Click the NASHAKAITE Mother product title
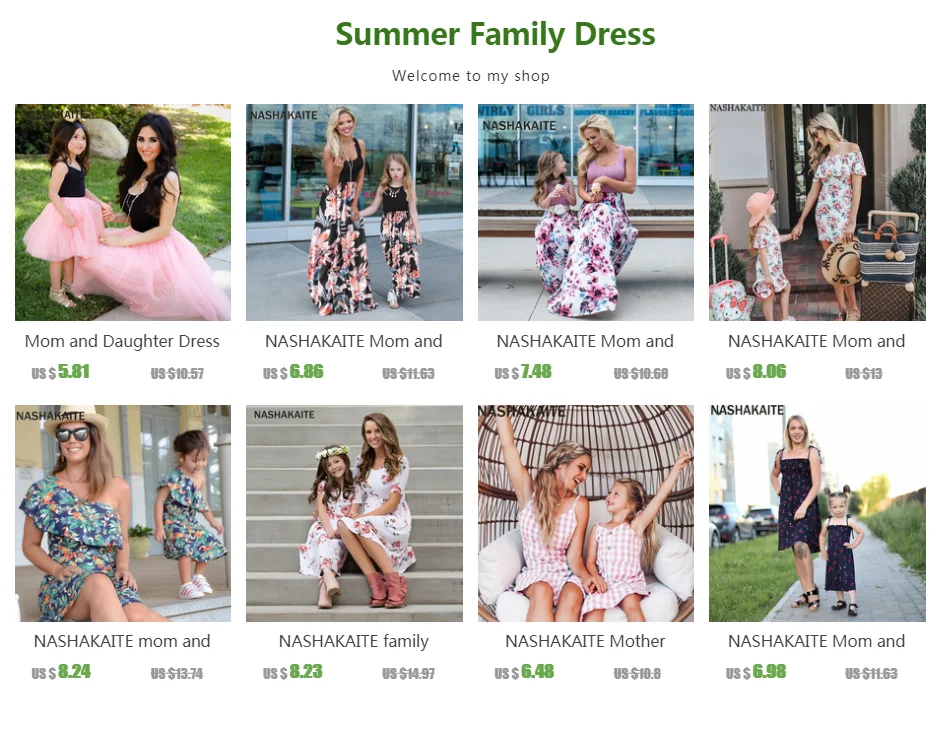The width and height of the screenshot is (943, 729). (x=585, y=641)
